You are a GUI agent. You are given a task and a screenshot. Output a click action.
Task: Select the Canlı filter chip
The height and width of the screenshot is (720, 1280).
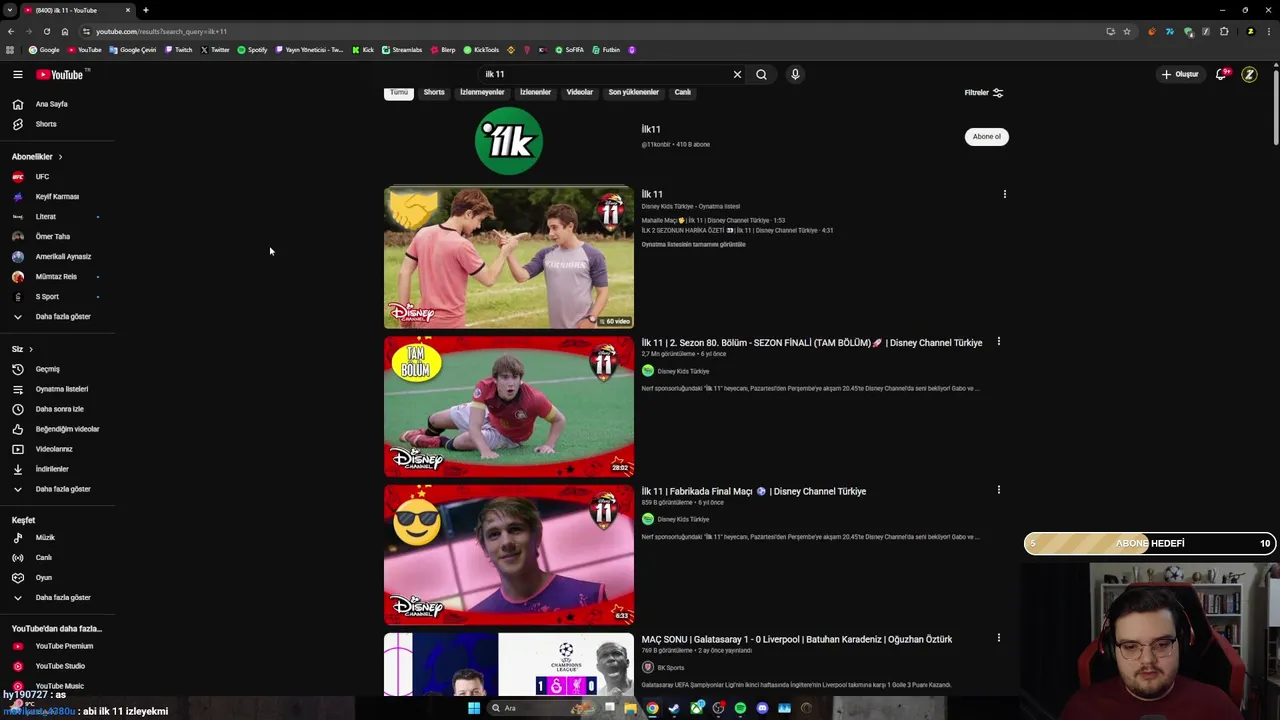(683, 92)
